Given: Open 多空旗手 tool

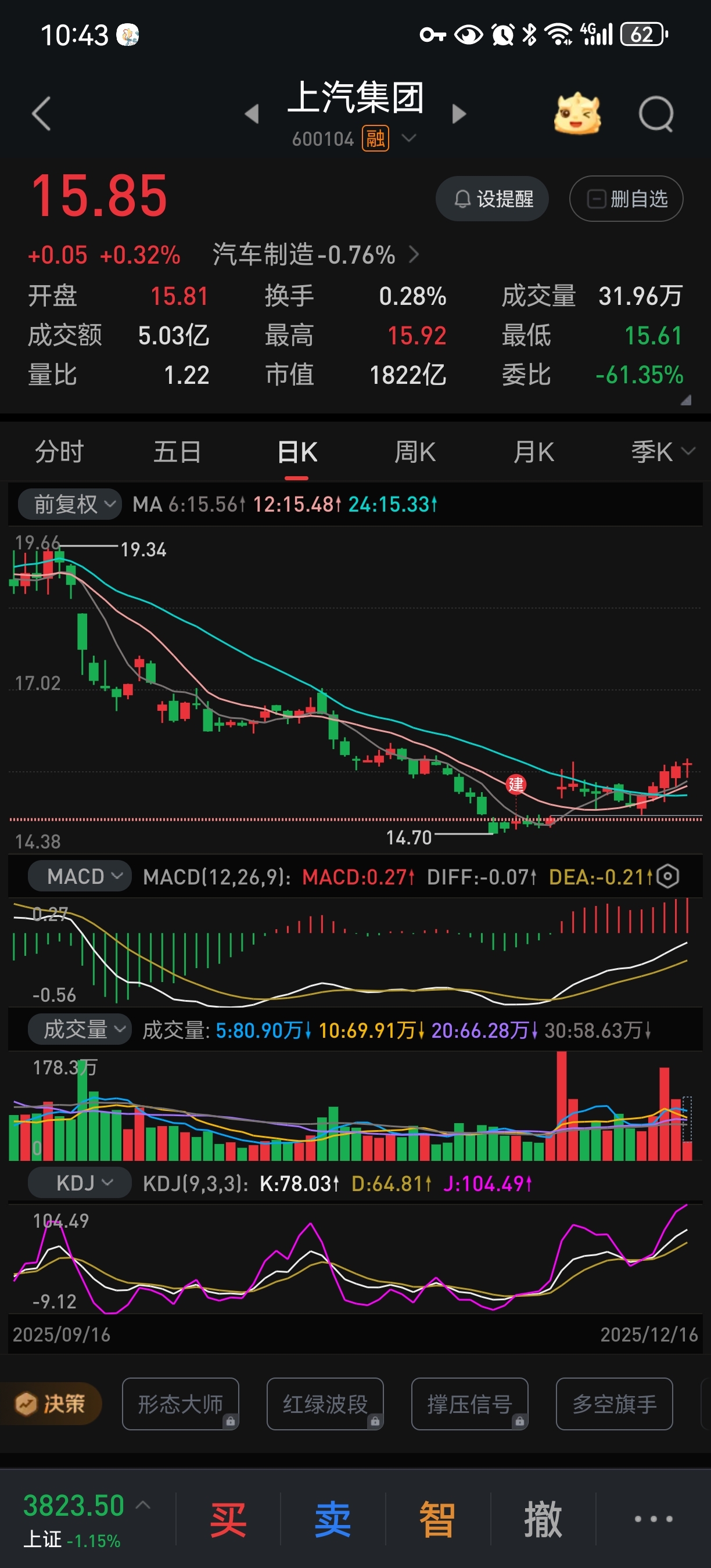Looking at the screenshot, I should point(614,1404).
